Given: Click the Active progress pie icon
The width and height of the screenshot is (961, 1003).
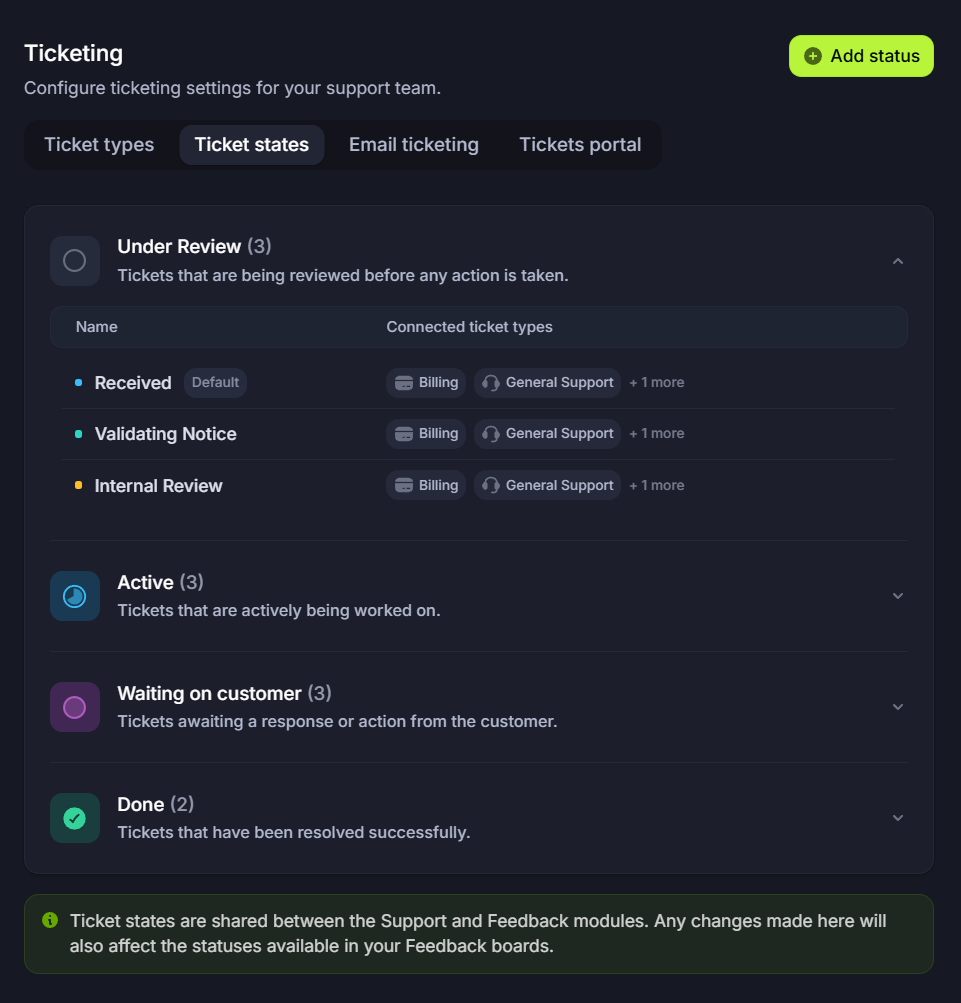Looking at the screenshot, I should pyautogui.click(x=75, y=596).
